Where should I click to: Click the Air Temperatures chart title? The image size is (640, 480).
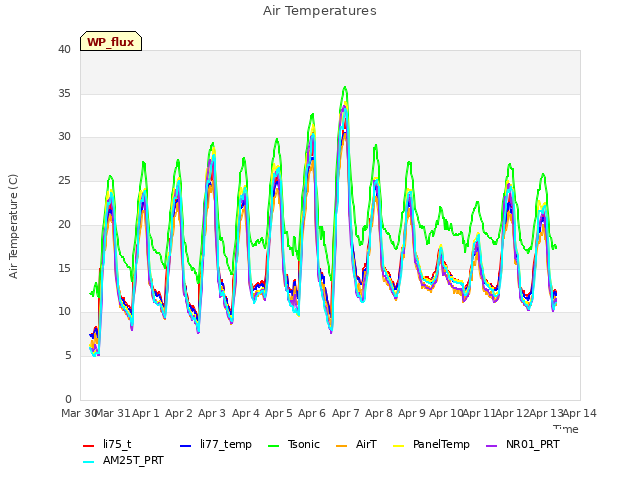320,11
